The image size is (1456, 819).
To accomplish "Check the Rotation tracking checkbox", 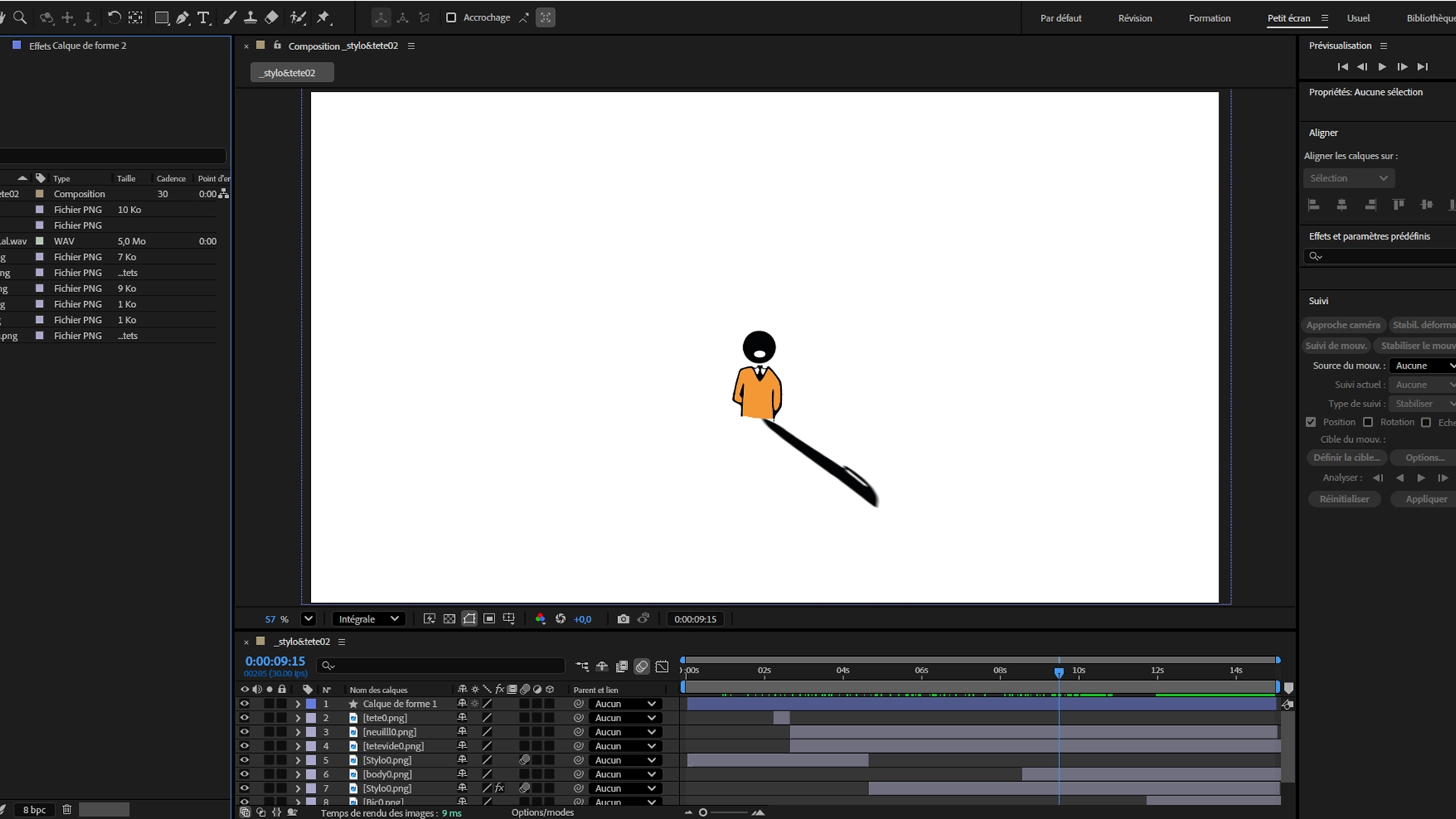I will coord(1368,422).
